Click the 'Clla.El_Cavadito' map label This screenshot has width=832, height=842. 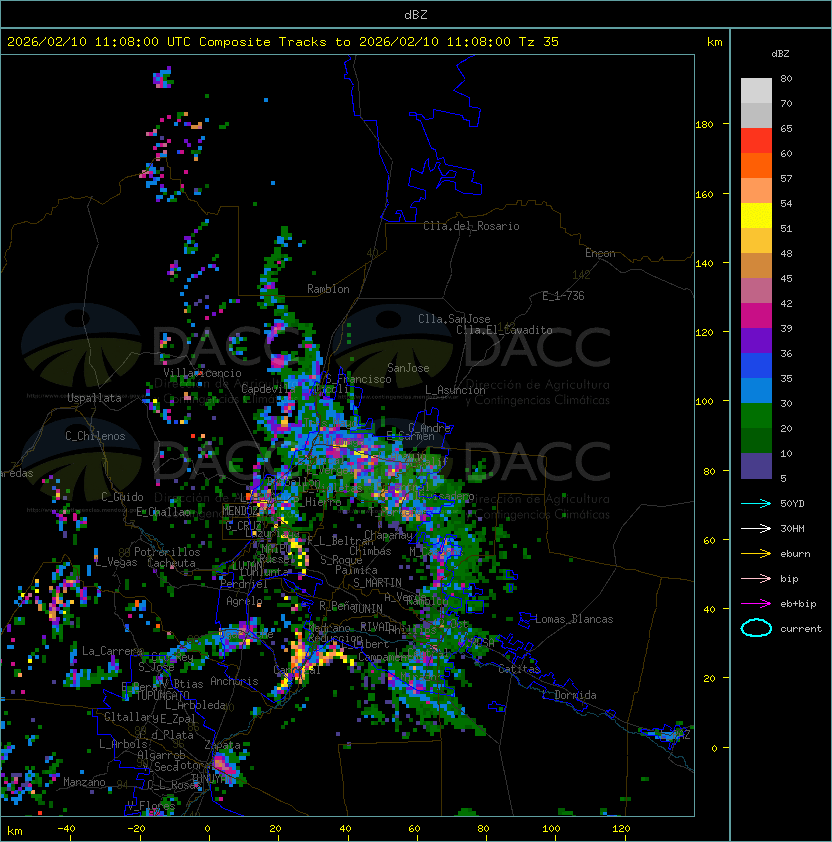[x=504, y=330]
